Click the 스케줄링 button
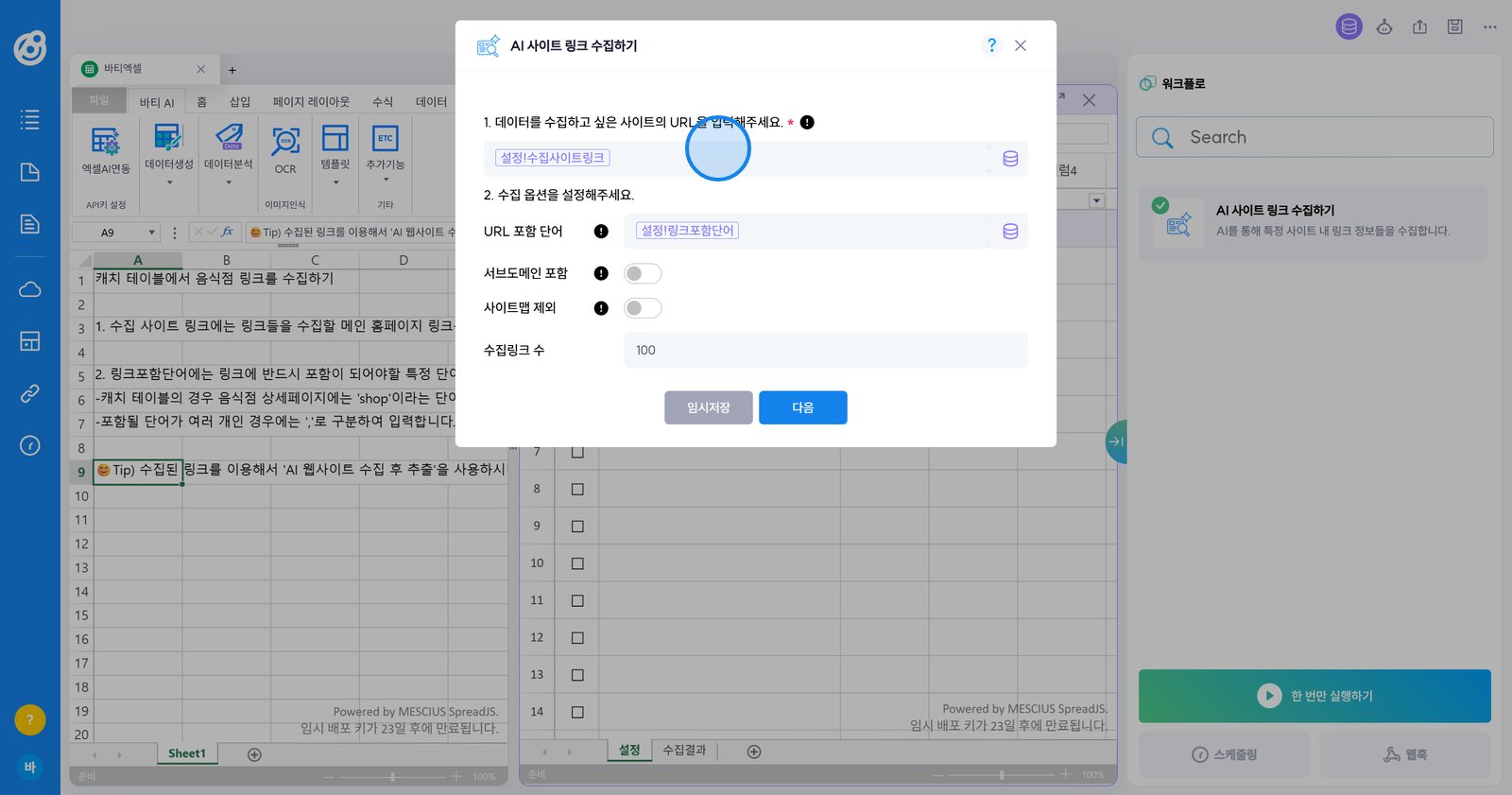Viewport: 1512px width, 795px height. click(x=1225, y=754)
